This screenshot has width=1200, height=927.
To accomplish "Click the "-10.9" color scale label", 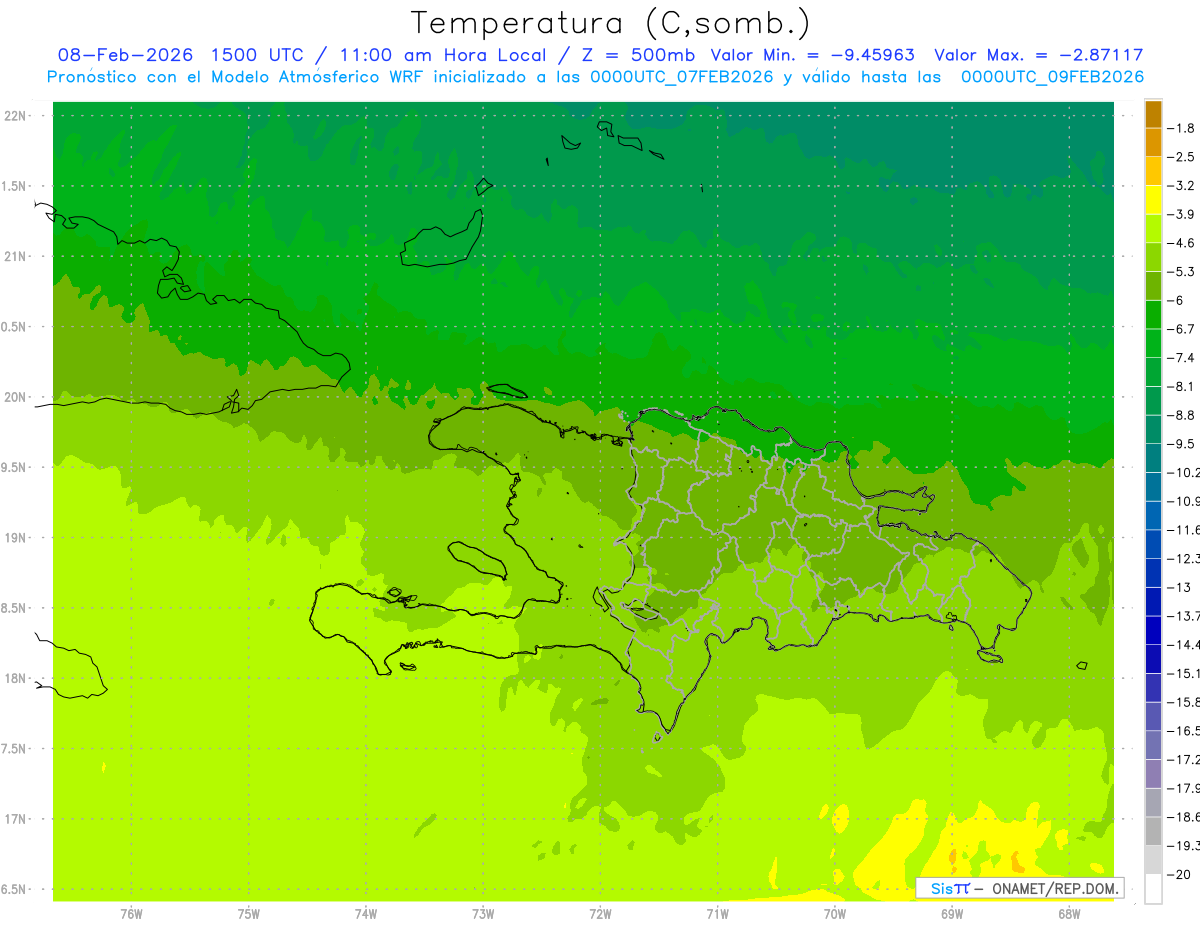I will pyautogui.click(x=1184, y=501).
